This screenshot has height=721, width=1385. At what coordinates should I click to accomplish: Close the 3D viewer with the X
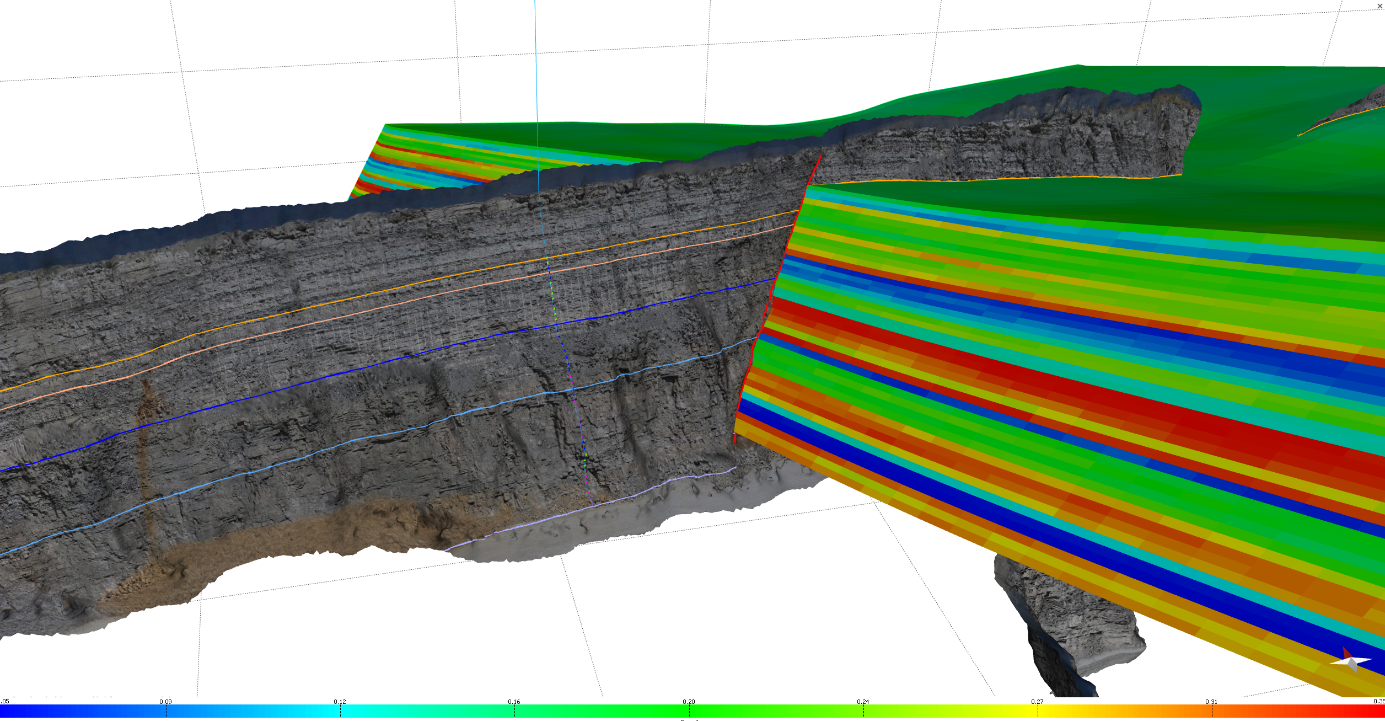click(x=1379, y=6)
